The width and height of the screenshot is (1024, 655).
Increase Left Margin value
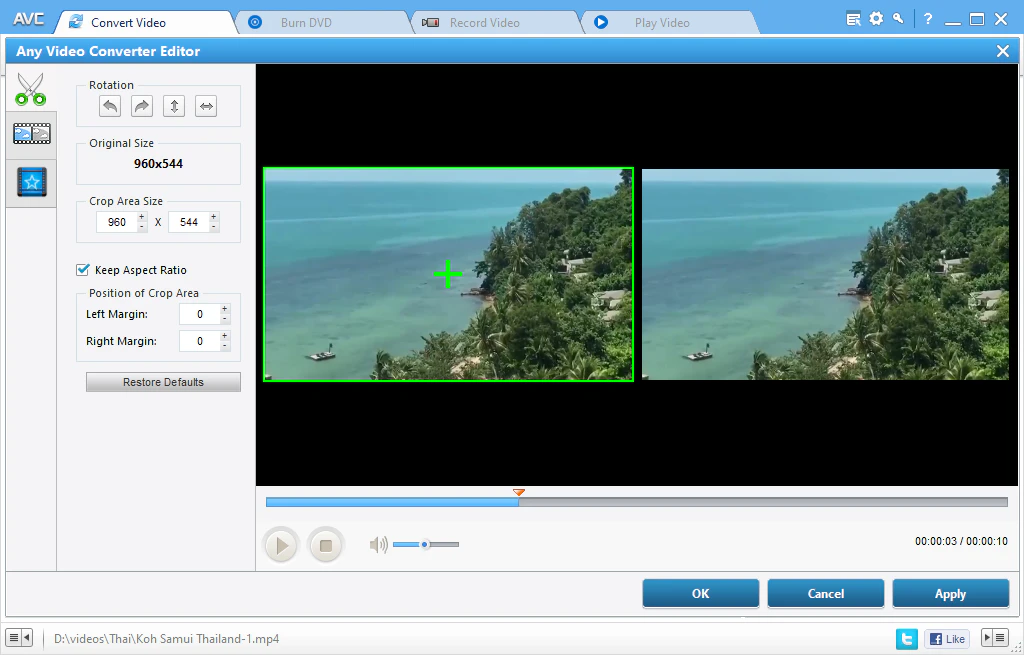coord(222,310)
